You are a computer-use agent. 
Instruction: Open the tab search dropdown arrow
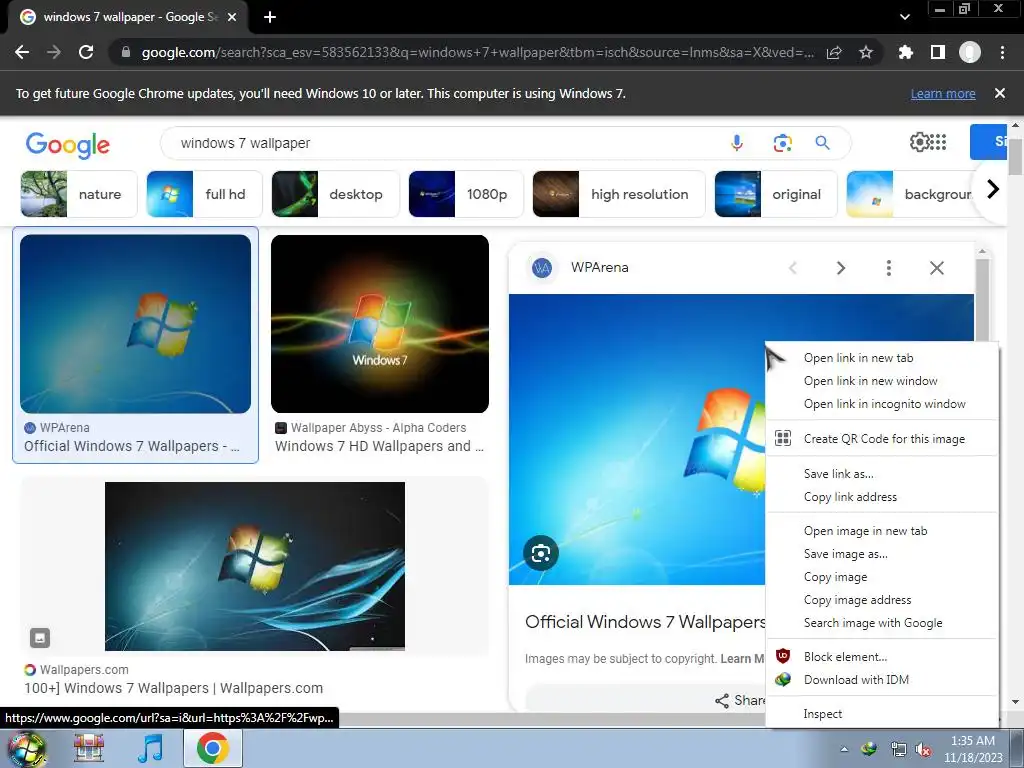point(904,17)
